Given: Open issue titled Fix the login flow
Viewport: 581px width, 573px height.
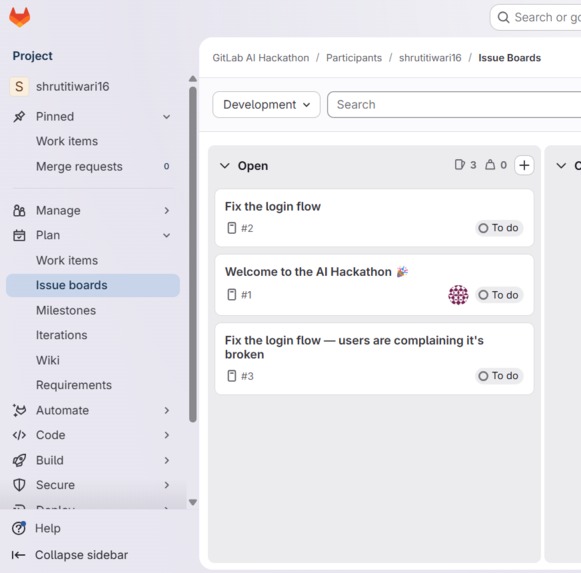Looking at the screenshot, I should [273, 206].
